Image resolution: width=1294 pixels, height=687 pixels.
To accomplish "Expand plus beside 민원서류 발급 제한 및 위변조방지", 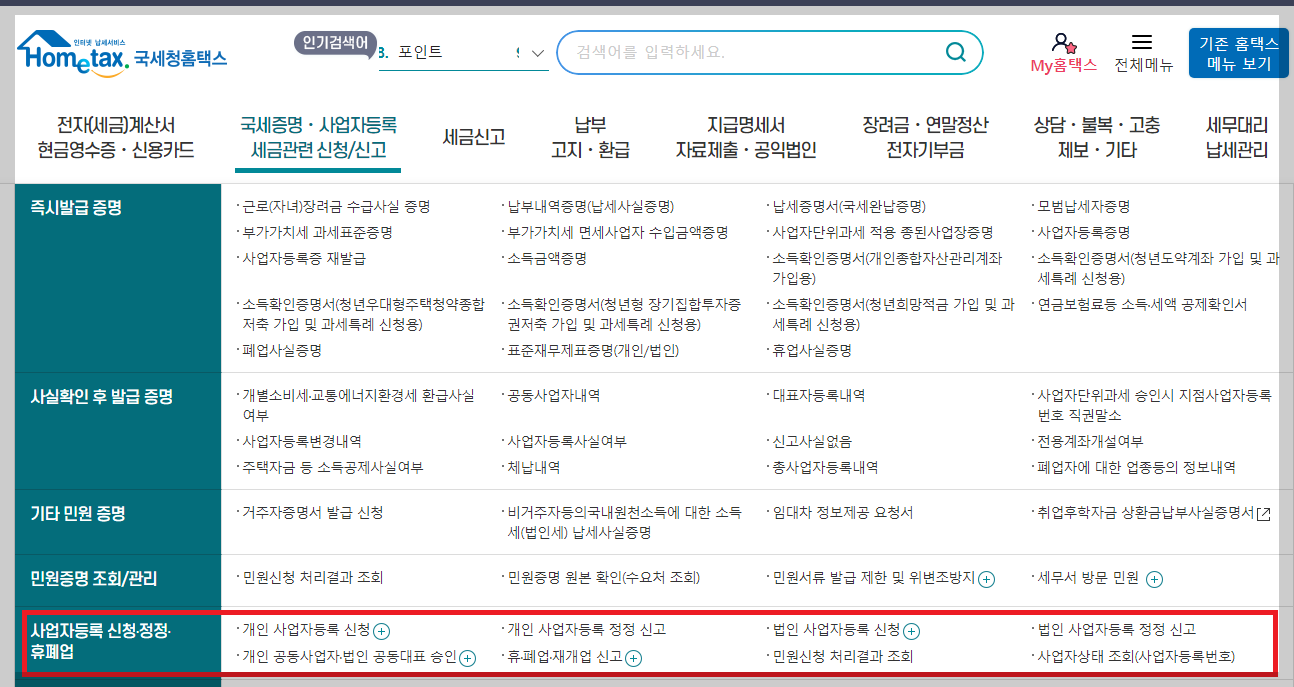I will click(986, 579).
